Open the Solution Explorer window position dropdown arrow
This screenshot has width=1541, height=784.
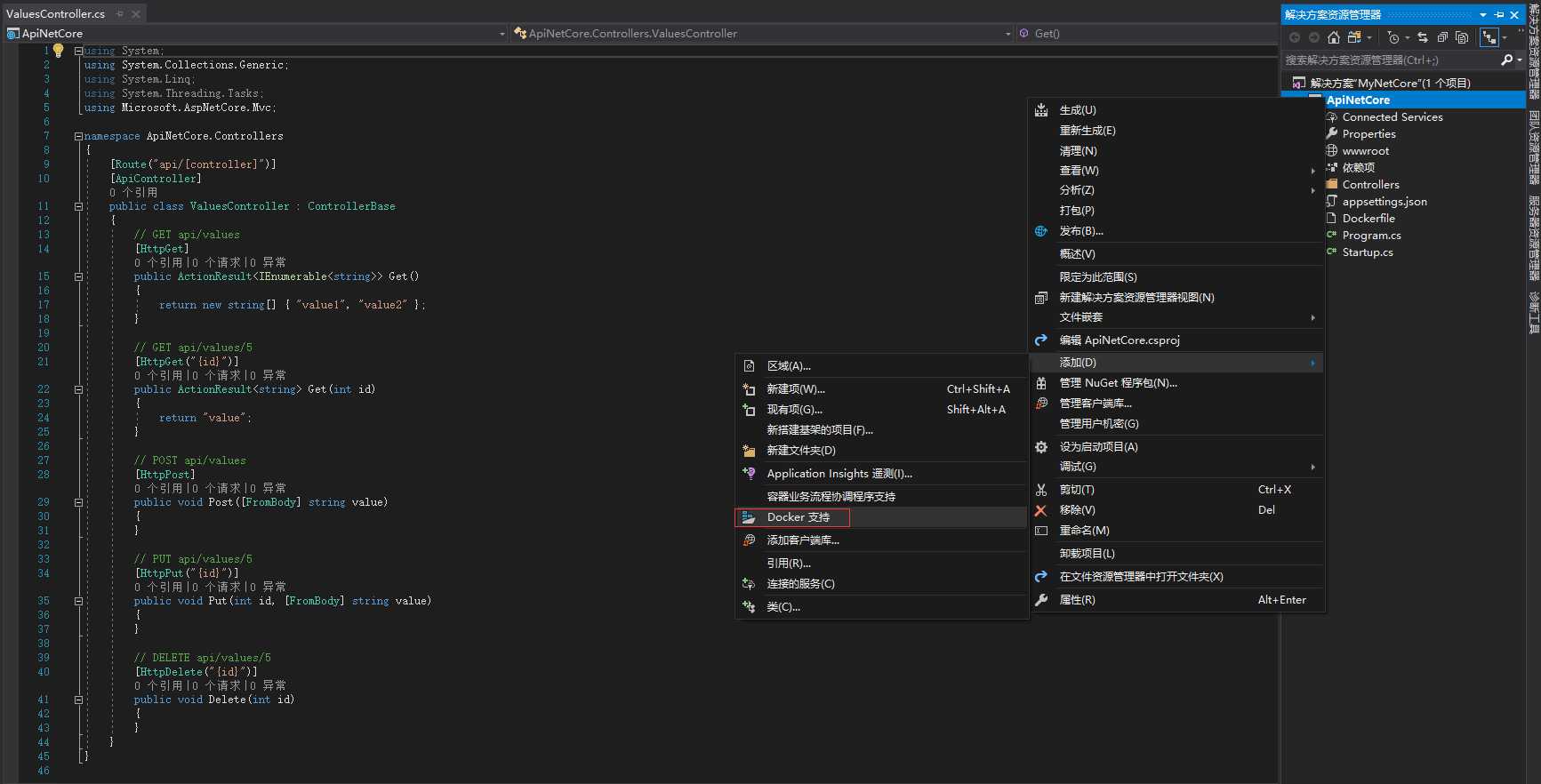[x=1483, y=14]
